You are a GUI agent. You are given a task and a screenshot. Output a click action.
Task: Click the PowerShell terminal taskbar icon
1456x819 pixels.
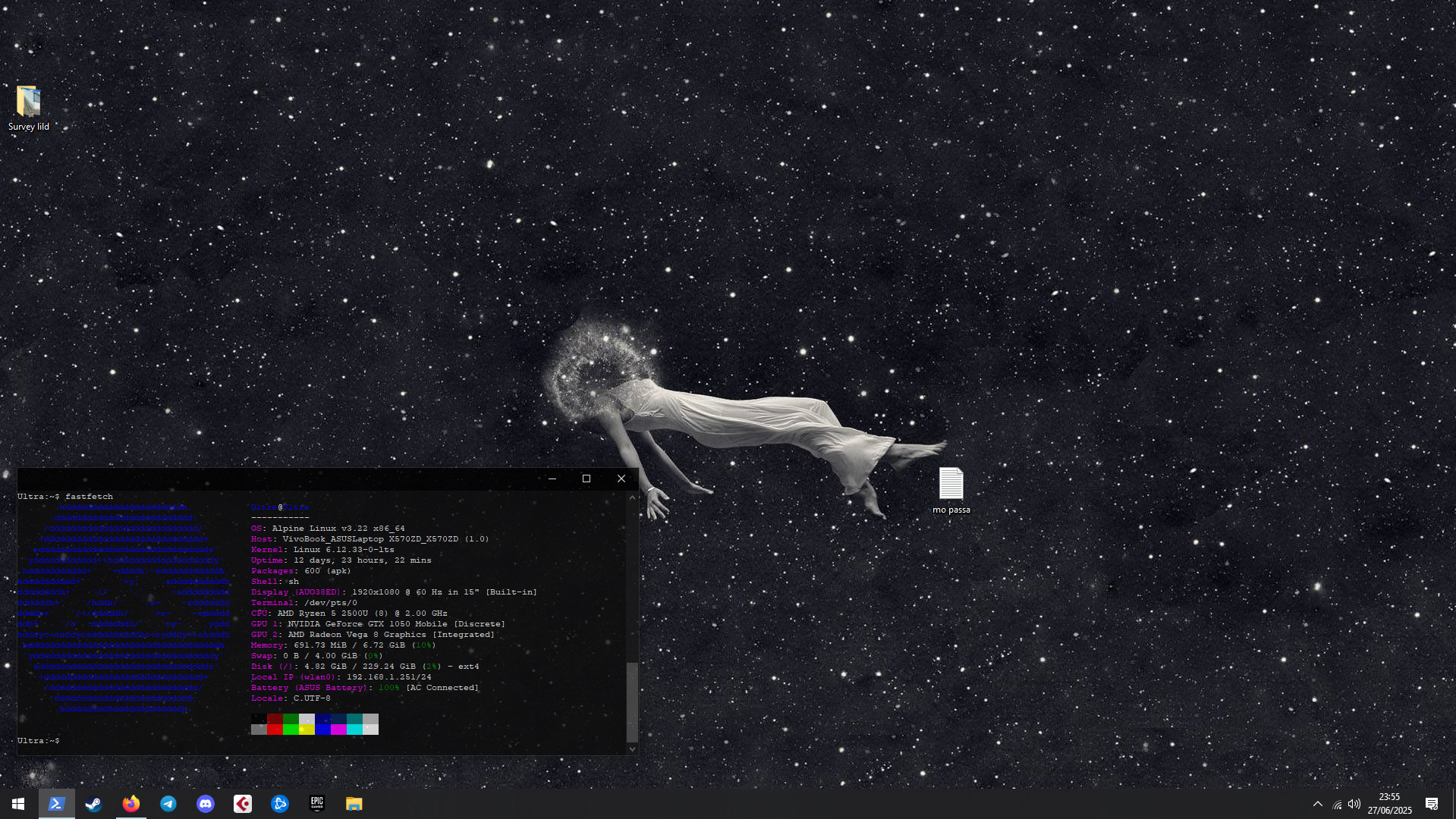pyautogui.click(x=57, y=804)
